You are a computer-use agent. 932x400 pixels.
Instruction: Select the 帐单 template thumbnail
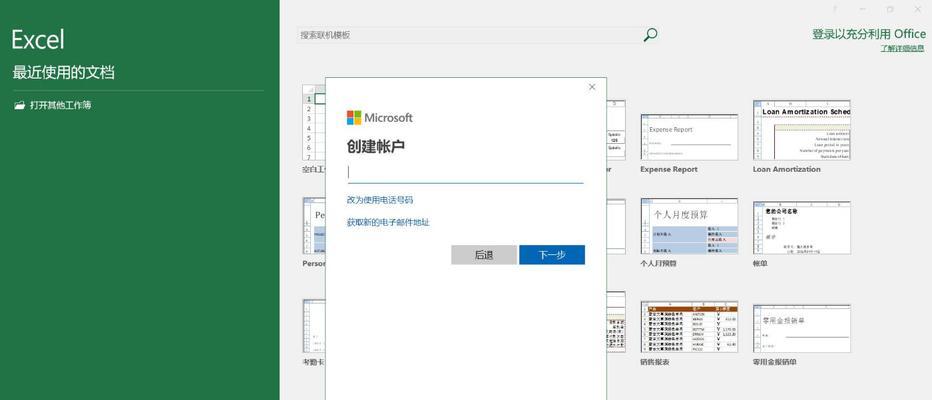click(x=801, y=228)
